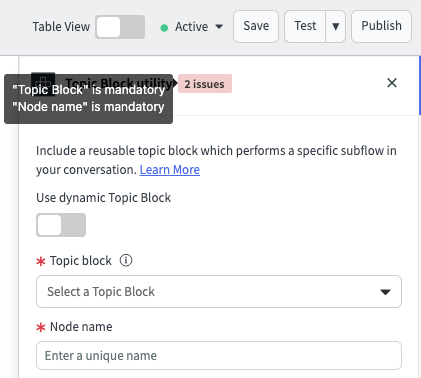Click the Save button

[x=256, y=26]
